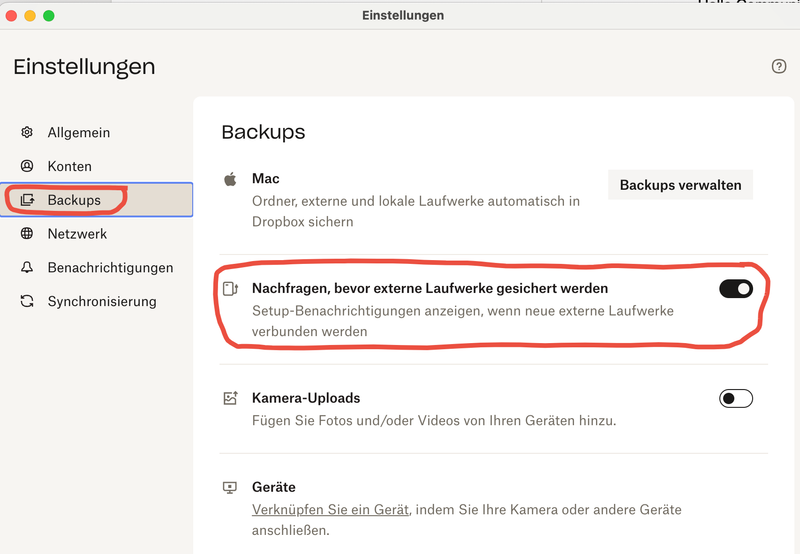This screenshot has height=554, width=800.
Task: Switch to the Netzwerk settings section
Action: point(77,234)
